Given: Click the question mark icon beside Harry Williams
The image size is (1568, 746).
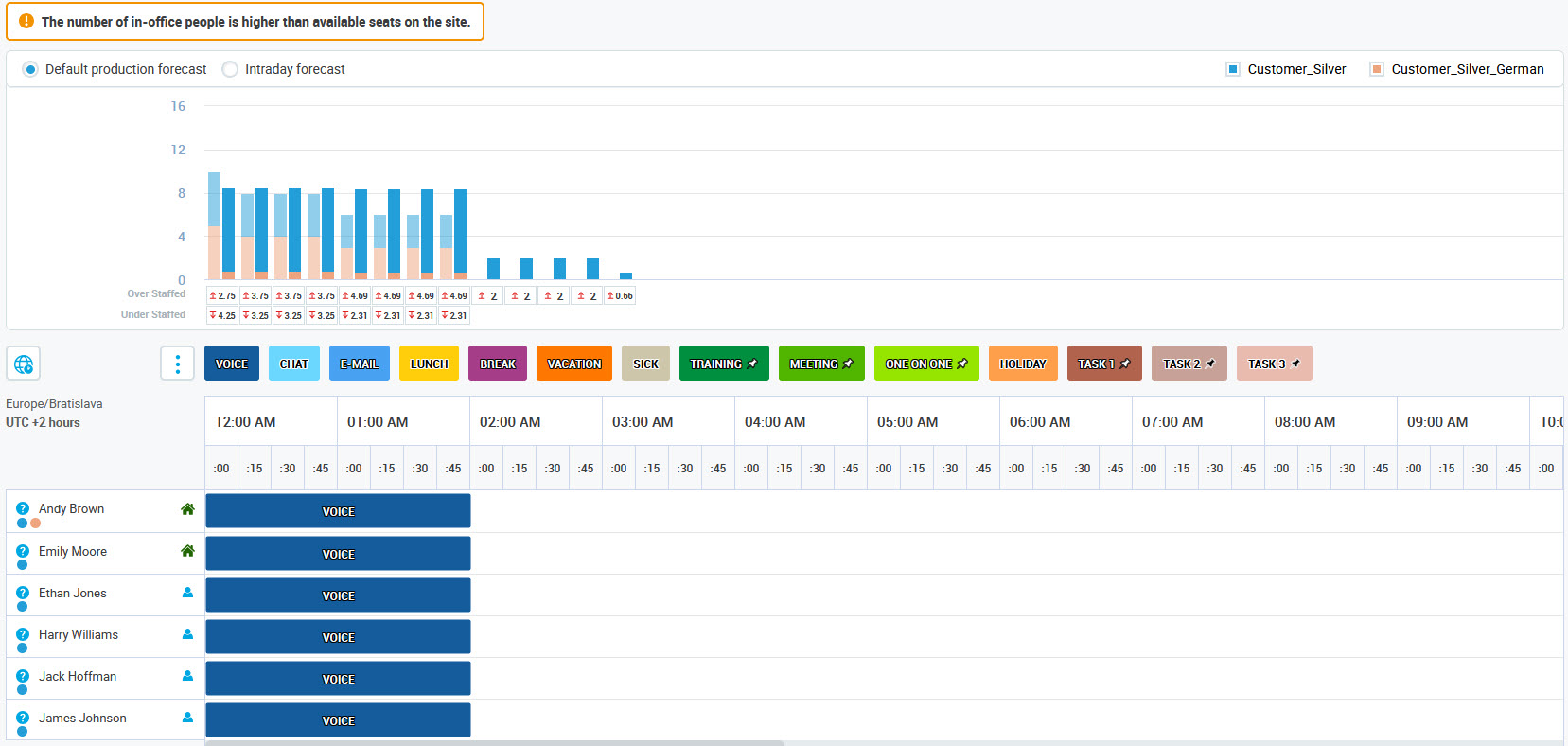Looking at the screenshot, I should click(23, 634).
